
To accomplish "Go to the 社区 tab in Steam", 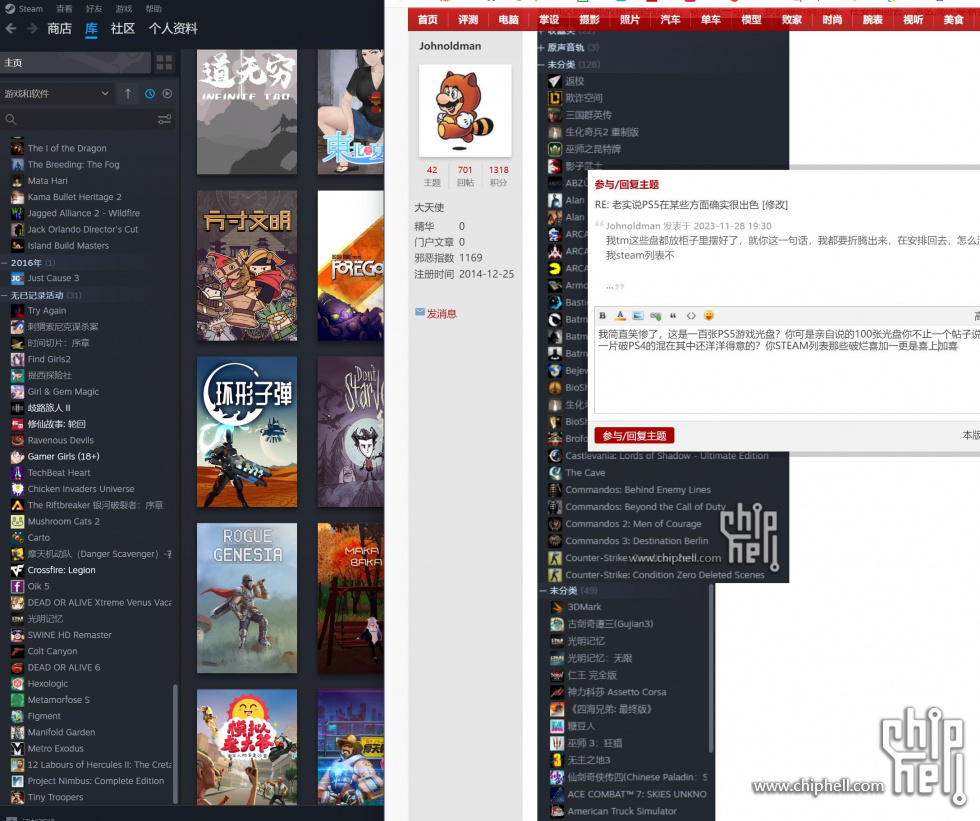I will click(x=122, y=28).
